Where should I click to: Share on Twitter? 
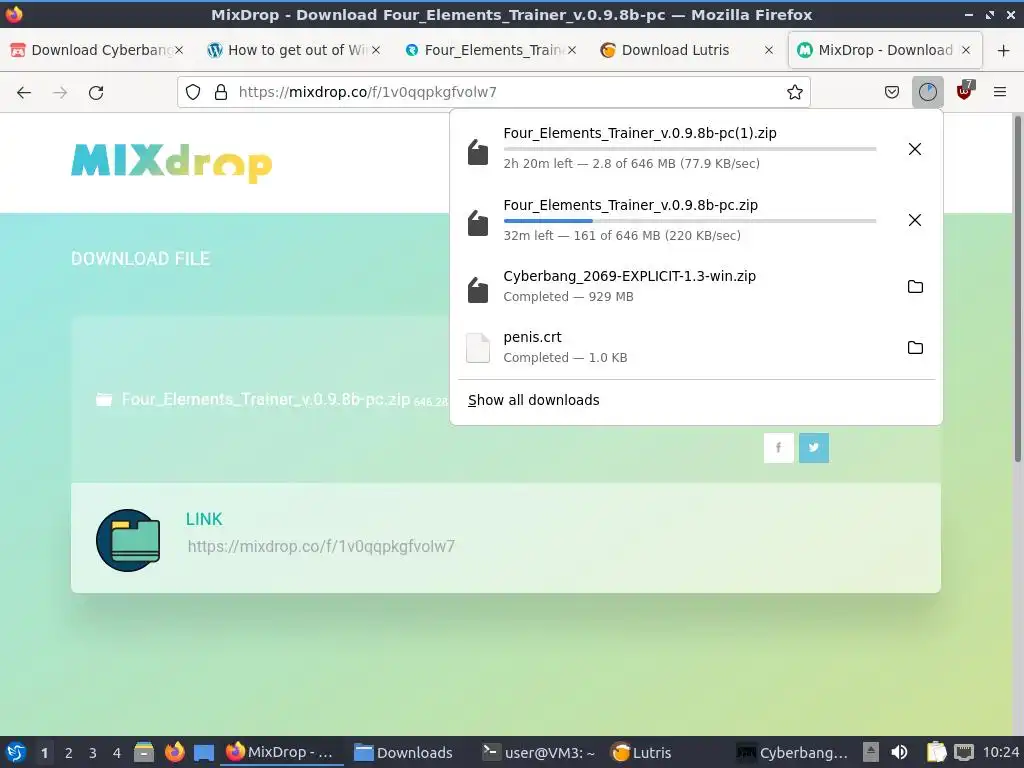click(813, 447)
